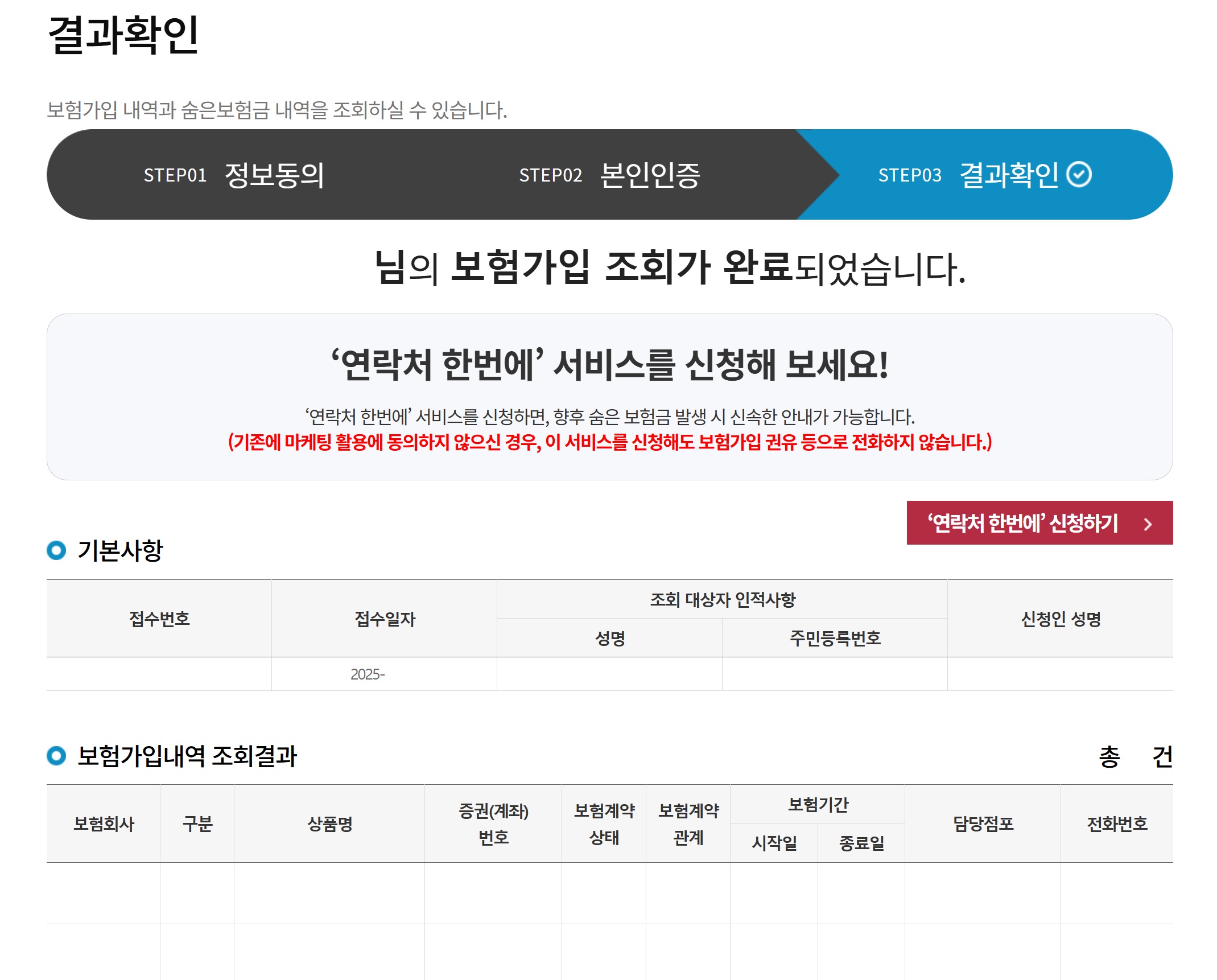Click the blue bullet icon beside 기본사항
This screenshot has width=1217, height=980.
[x=56, y=549]
